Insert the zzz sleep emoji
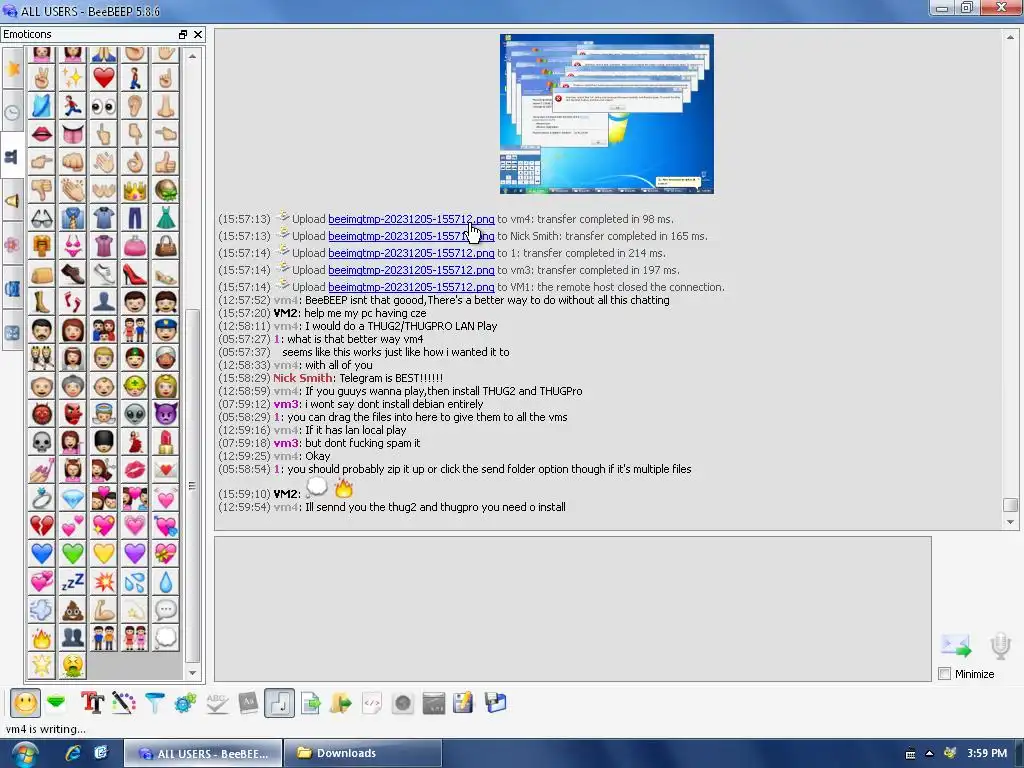 click(72, 582)
